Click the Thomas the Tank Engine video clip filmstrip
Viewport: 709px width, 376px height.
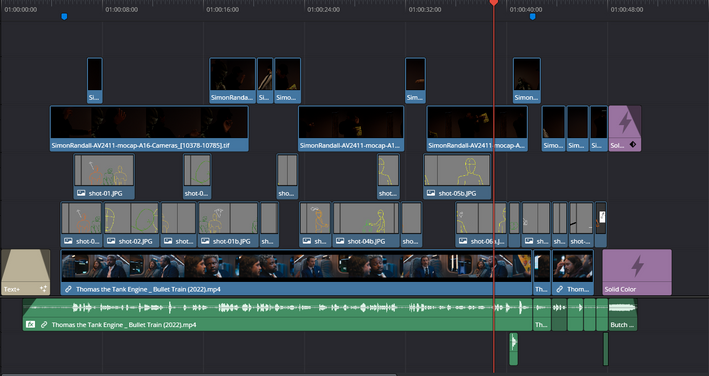(x=296, y=266)
